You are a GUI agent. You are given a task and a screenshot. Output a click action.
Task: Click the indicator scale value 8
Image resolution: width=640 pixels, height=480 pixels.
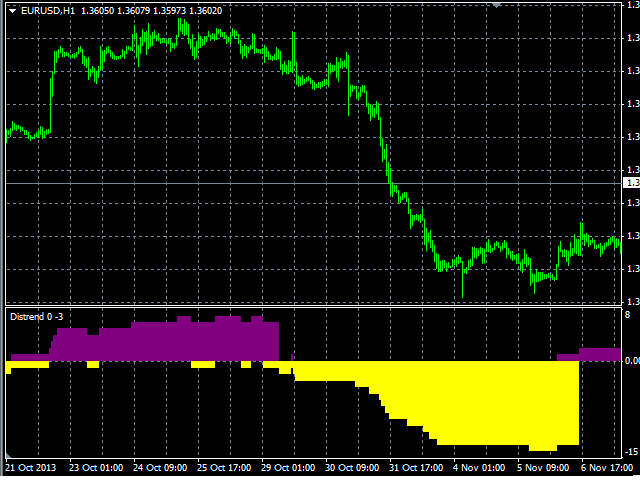point(628,315)
